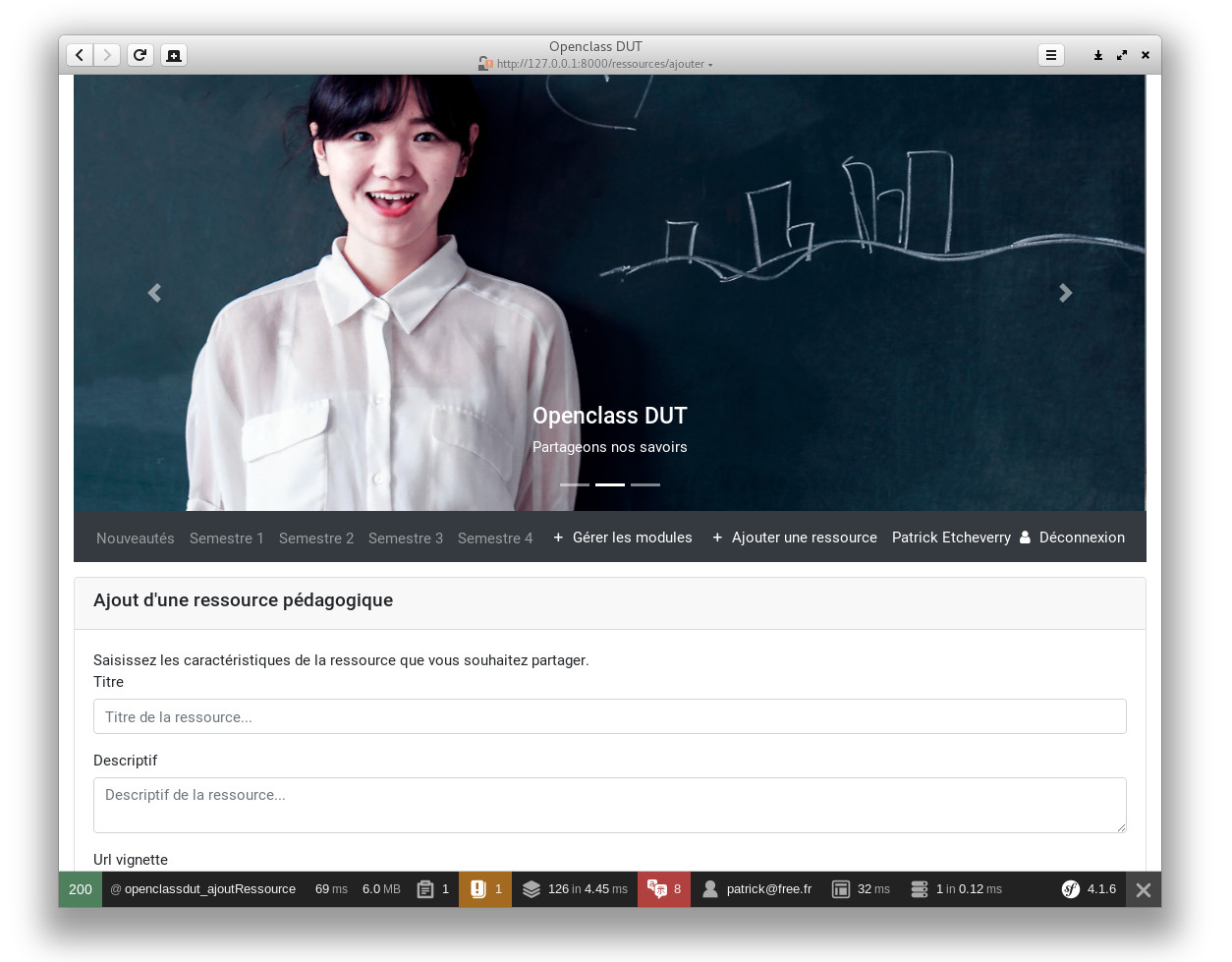This screenshot has width=1232, height=962.
Task: Click the 69 ms request time
Action: click(331, 889)
